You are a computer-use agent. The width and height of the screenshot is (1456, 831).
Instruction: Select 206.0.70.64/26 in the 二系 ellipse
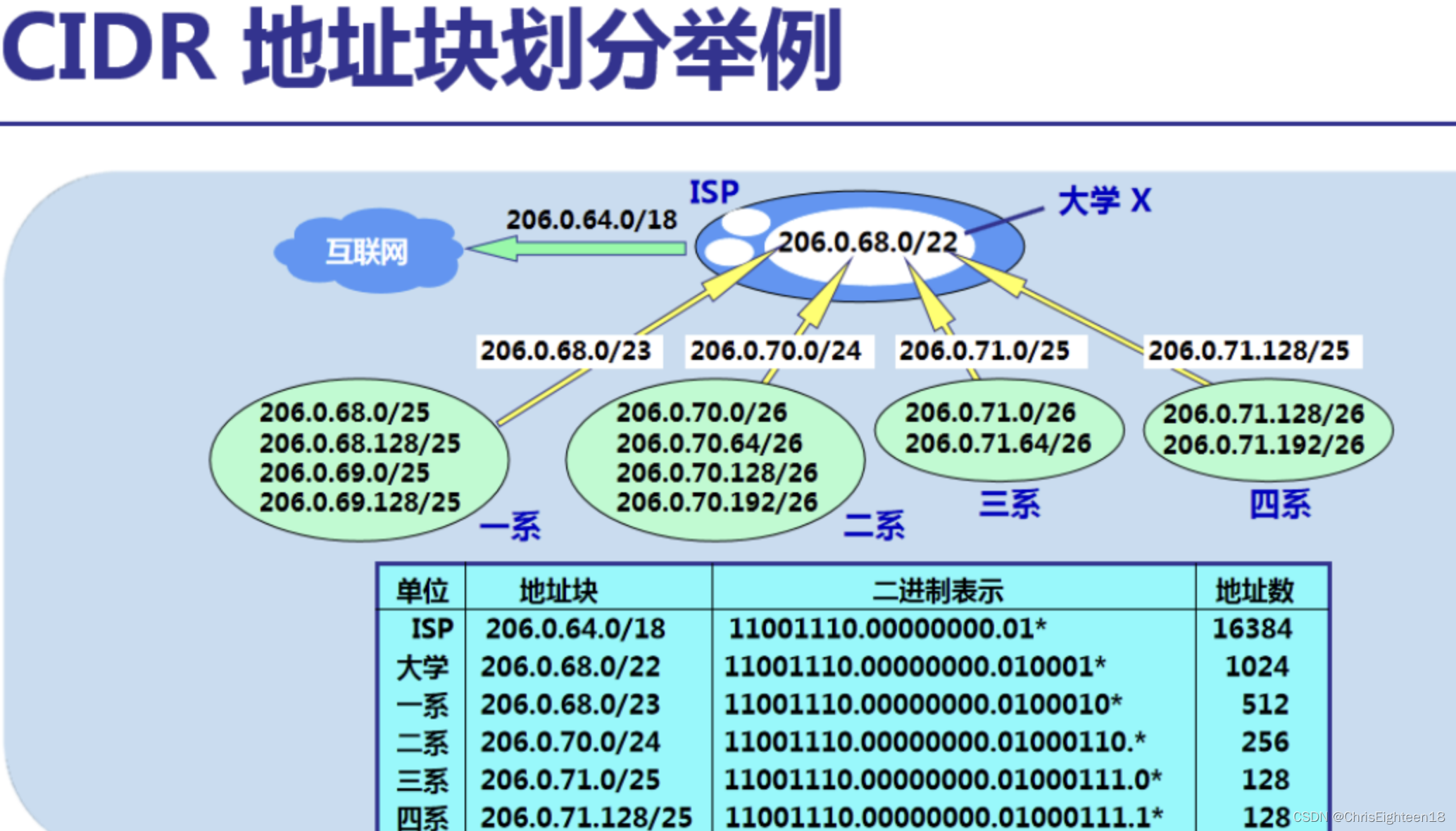[710, 444]
